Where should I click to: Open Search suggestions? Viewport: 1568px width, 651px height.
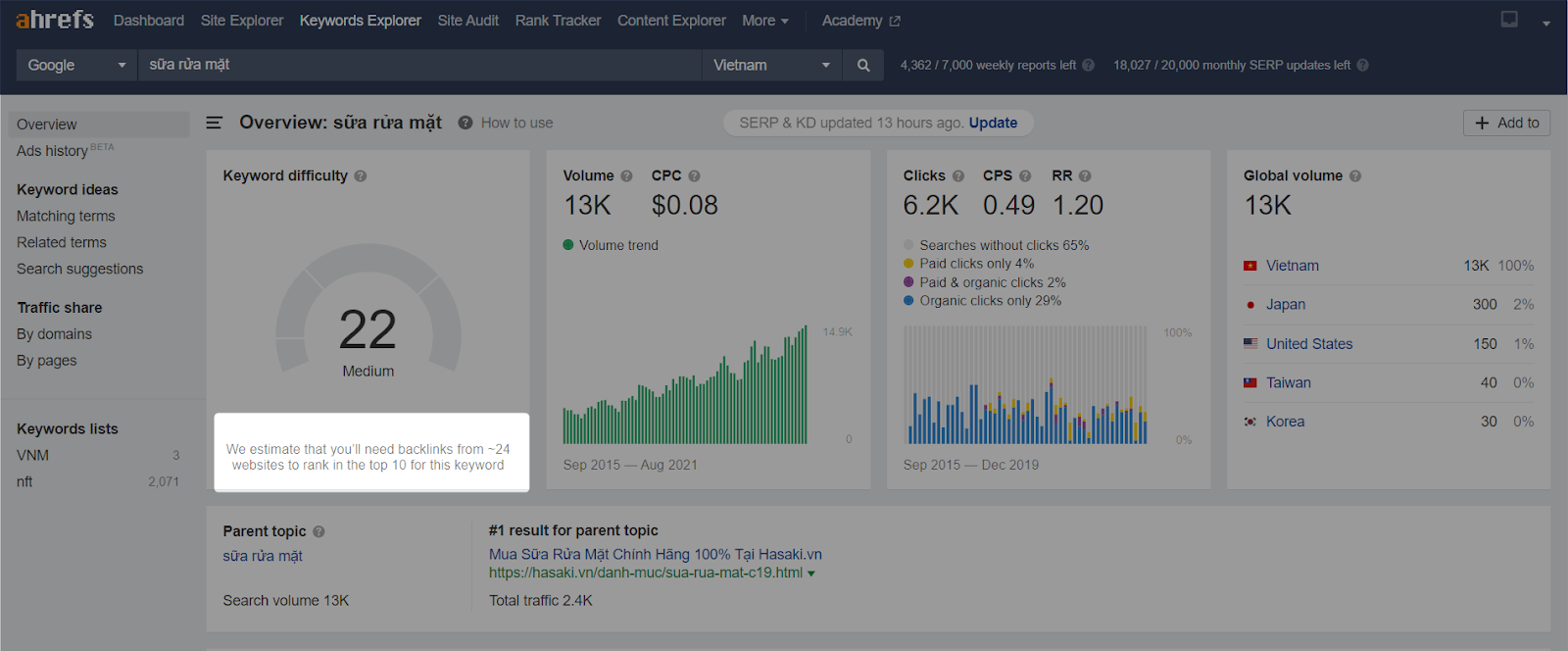tap(80, 269)
